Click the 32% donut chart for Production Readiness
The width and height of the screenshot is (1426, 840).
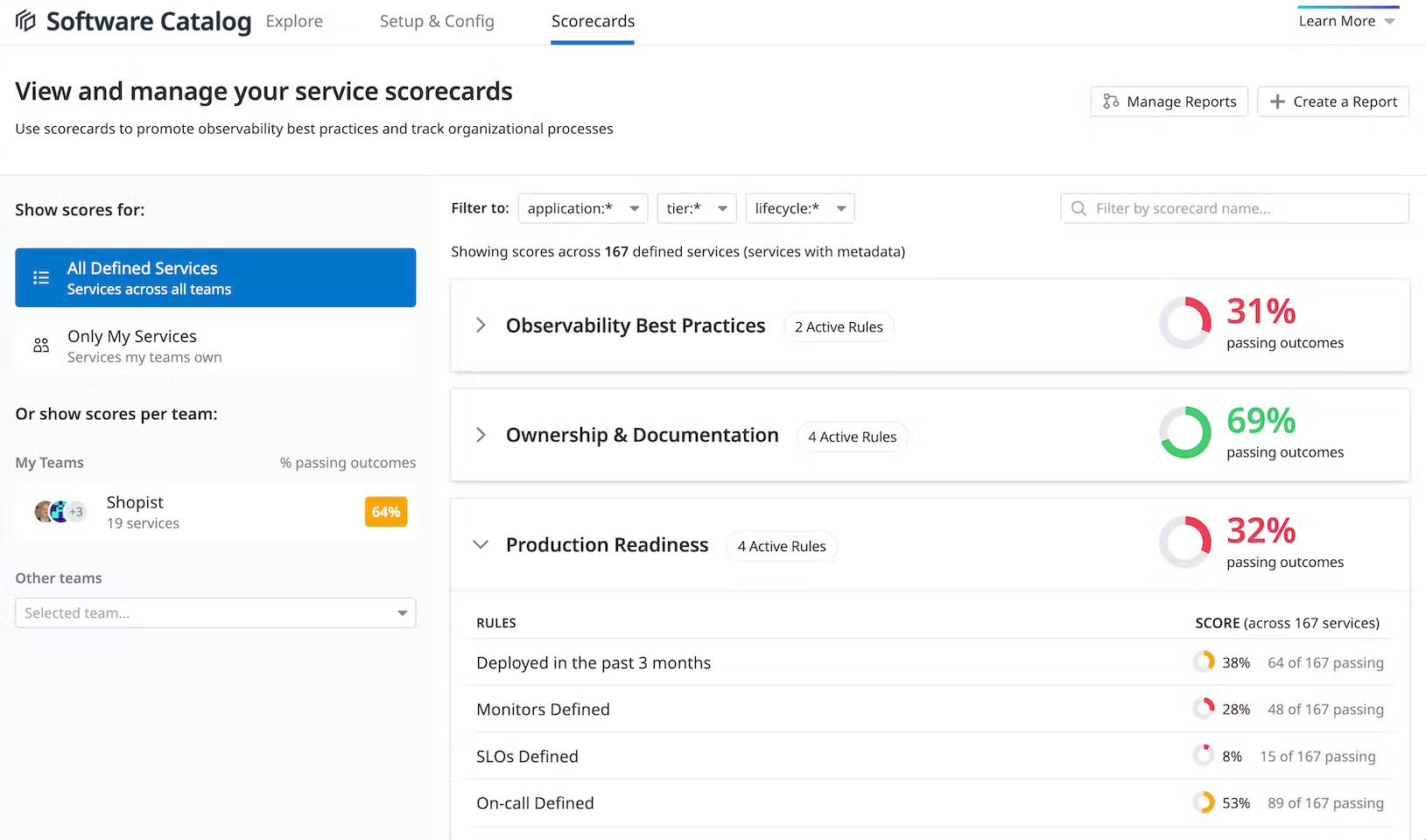tap(1185, 542)
